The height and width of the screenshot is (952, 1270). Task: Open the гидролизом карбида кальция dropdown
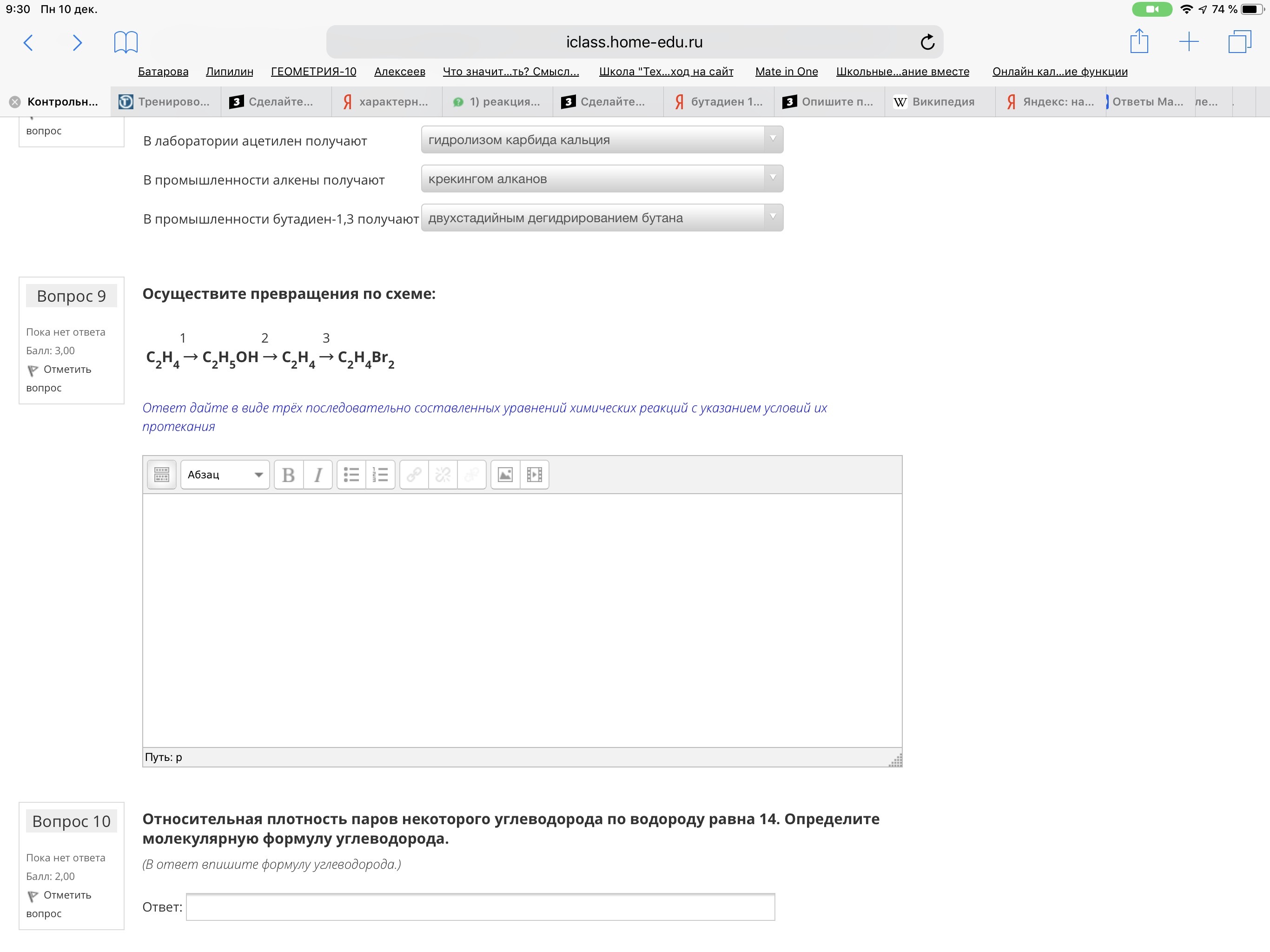coord(601,139)
